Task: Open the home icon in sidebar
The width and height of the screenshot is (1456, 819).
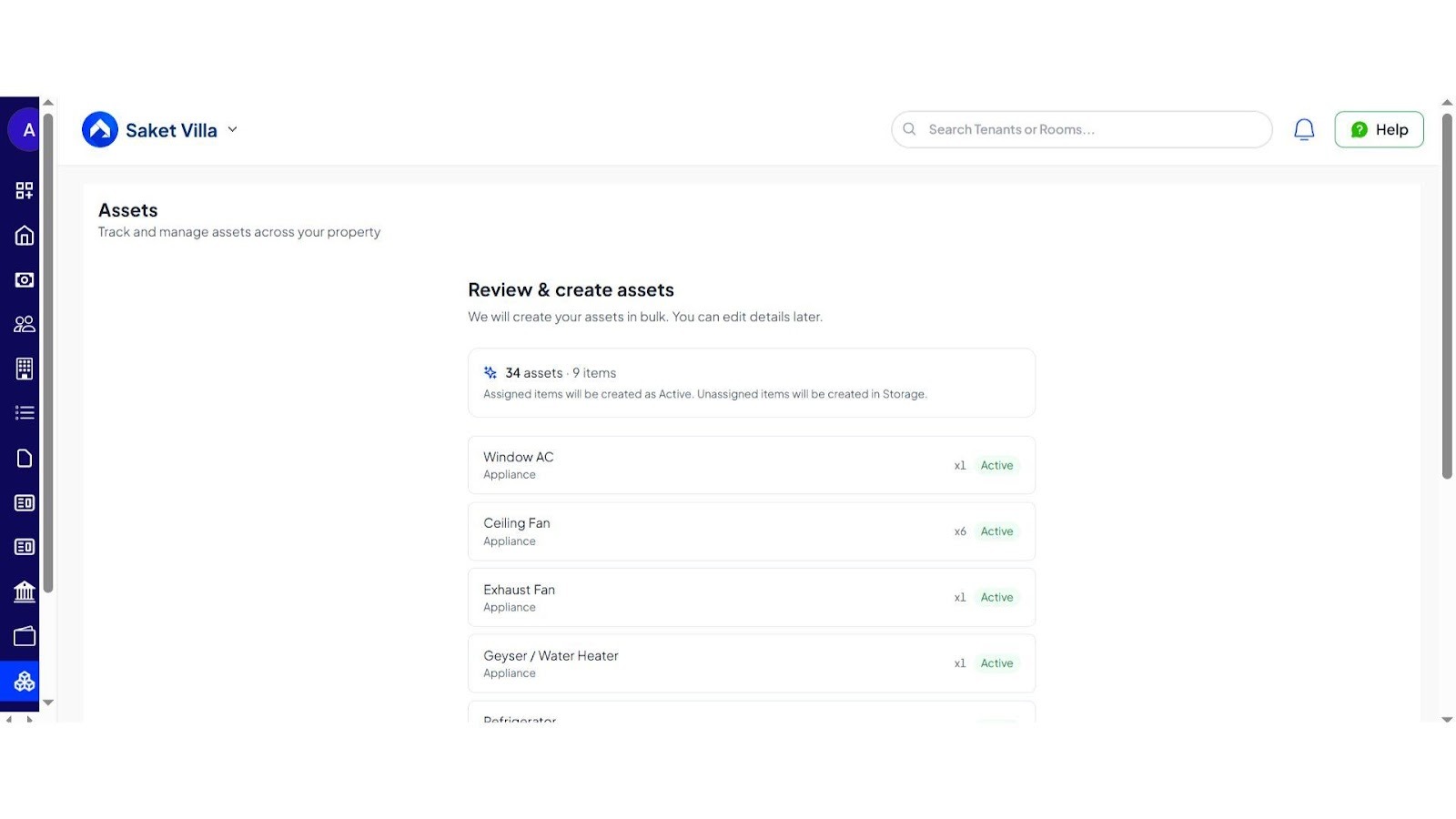Action: (24, 236)
